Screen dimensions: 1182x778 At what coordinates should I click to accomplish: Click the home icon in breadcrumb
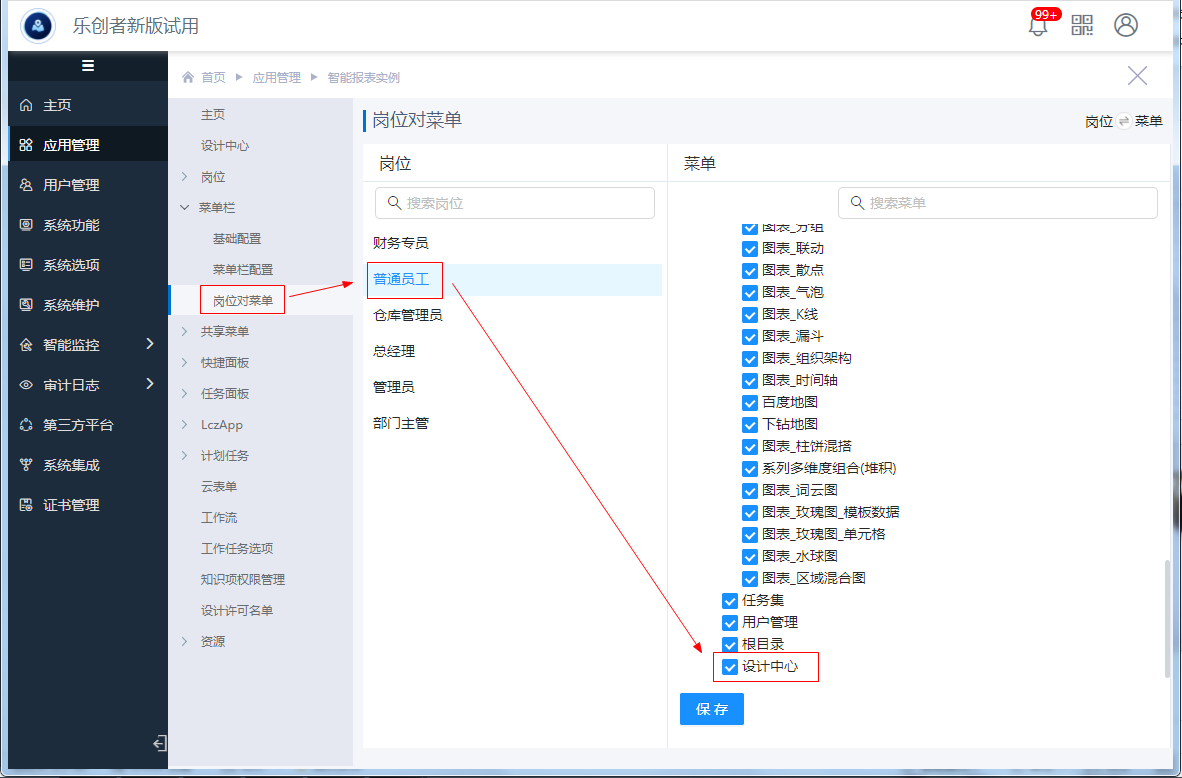coord(188,77)
